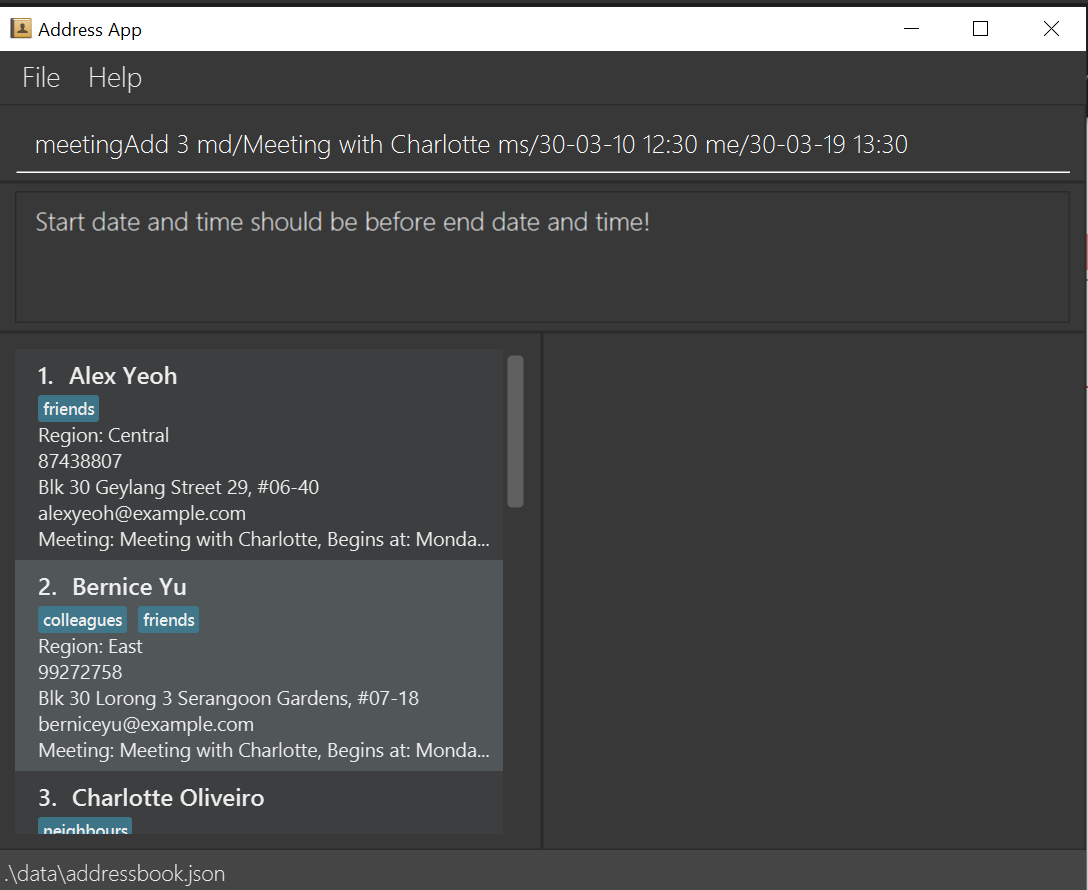Click phone number 99272758
This screenshot has width=1088, height=890.
tap(80, 672)
